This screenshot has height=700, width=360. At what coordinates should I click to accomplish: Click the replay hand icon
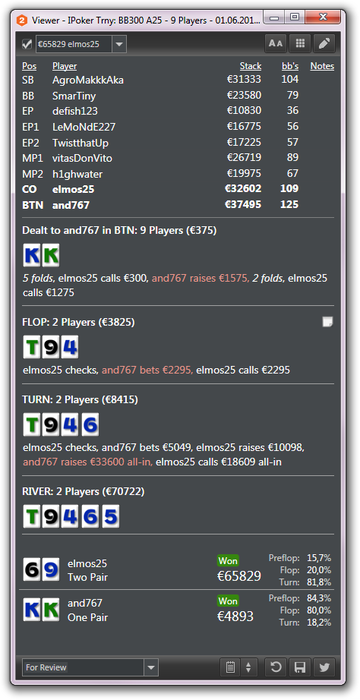click(x=276, y=667)
